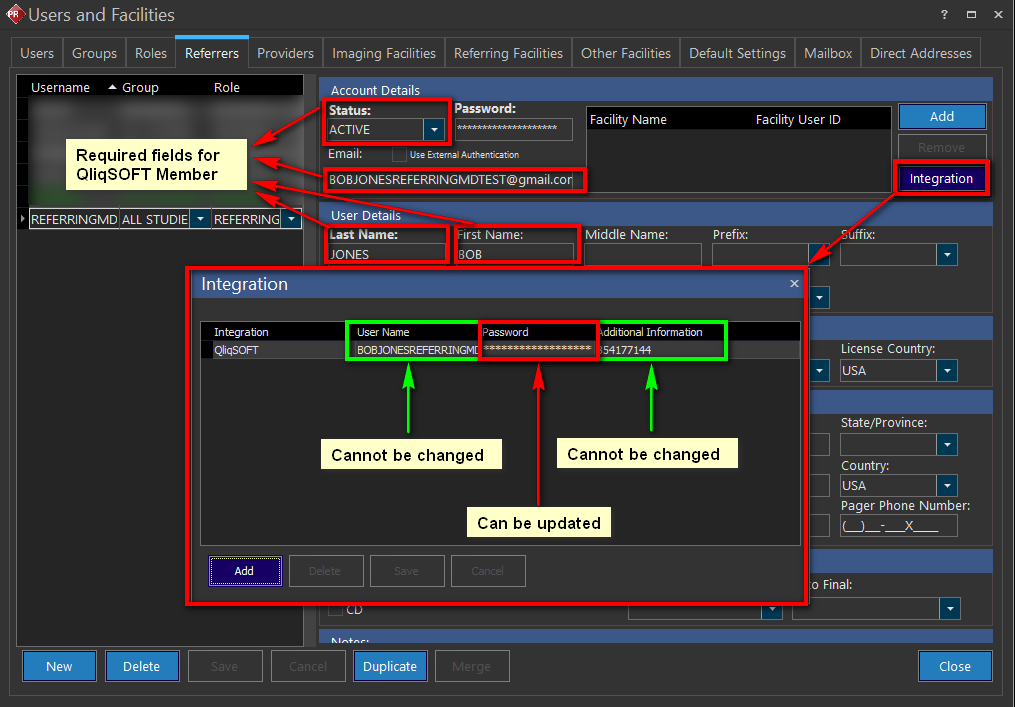Check the CD checkbox
This screenshot has height=707, width=1015.
point(335,609)
